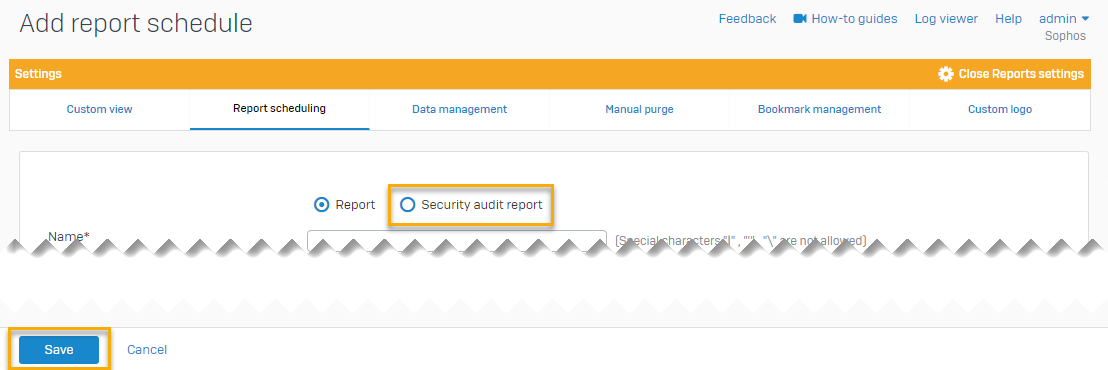This screenshot has width=1108, height=370.
Task: Open the Log viewer link
Action: (946, 19)
